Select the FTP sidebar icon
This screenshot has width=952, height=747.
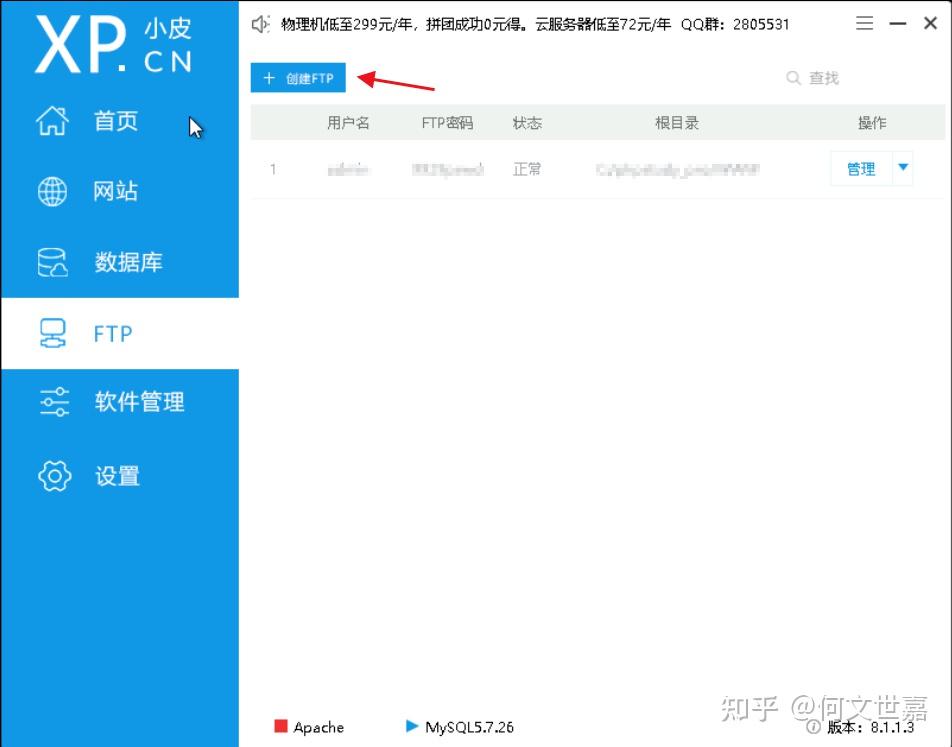pyautogui.click(x=52, y=333)
